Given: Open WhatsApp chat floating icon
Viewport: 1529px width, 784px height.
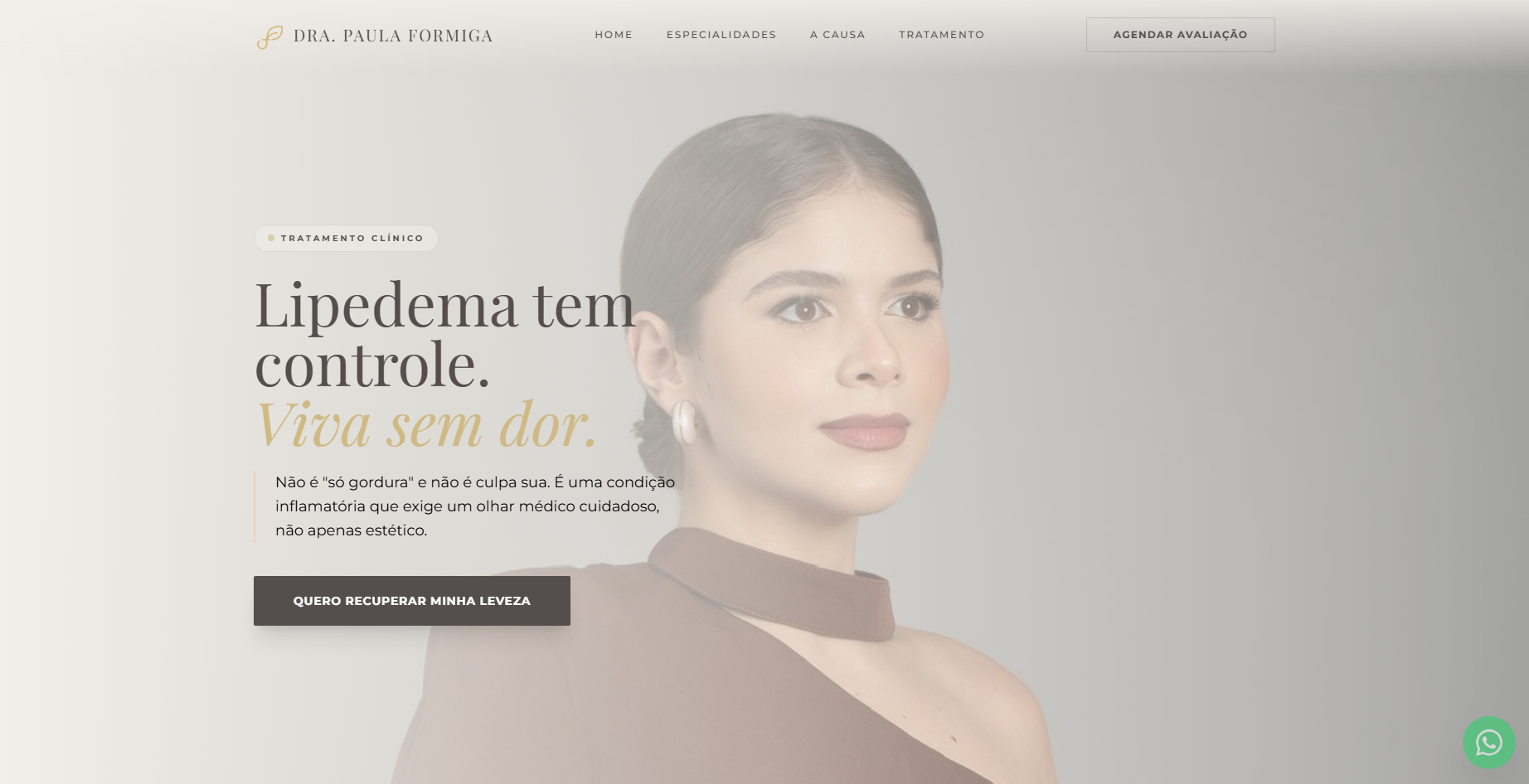Looking at the screenshot, I should click(1488, 742).
